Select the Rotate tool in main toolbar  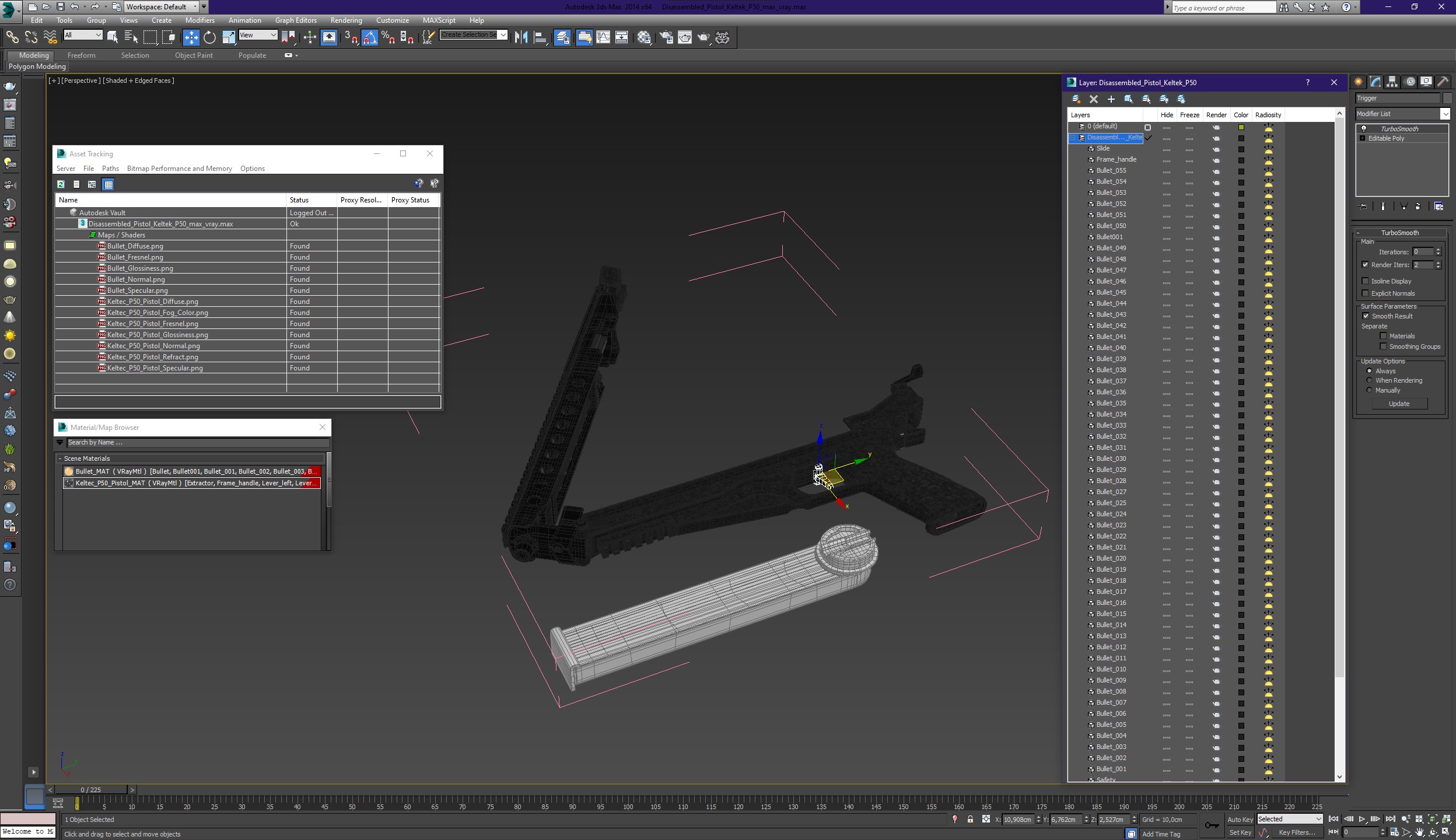point(209,37)
